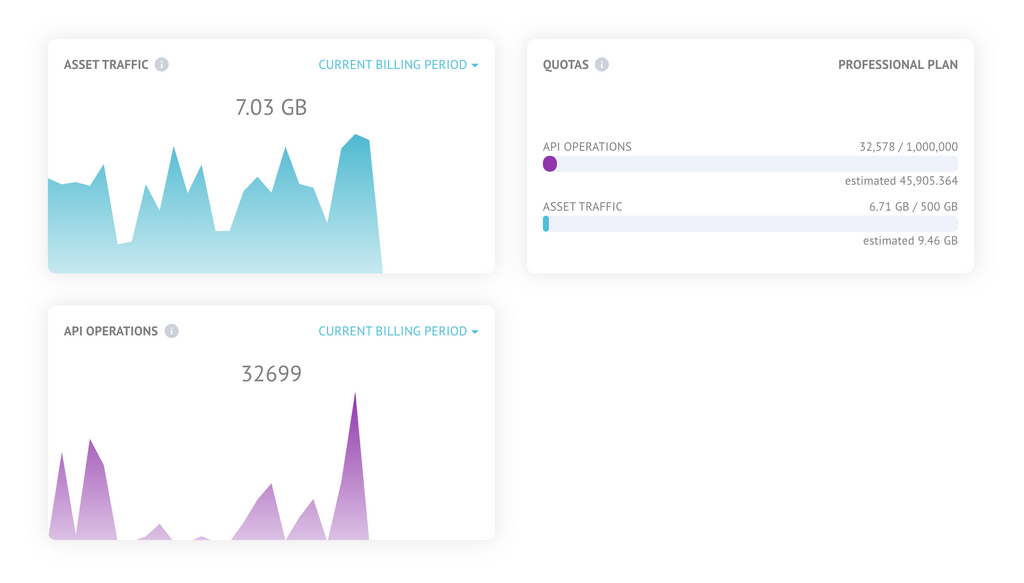This screenshot has width=1024, height=583.
Task: Click the 6.71 GB / 500 GB usage text
Action: click(913, 207)
